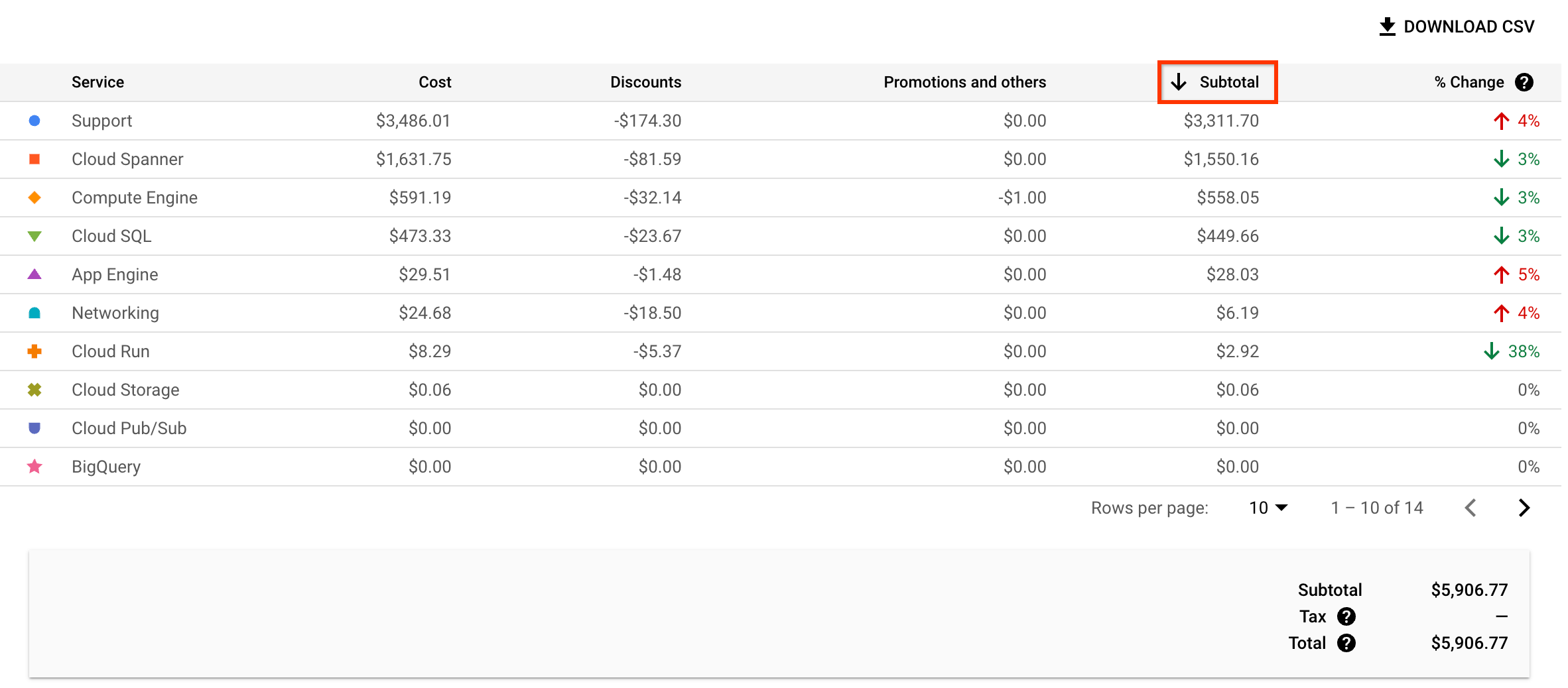Click green down arrow in Cloud Spanner row

1501,159
